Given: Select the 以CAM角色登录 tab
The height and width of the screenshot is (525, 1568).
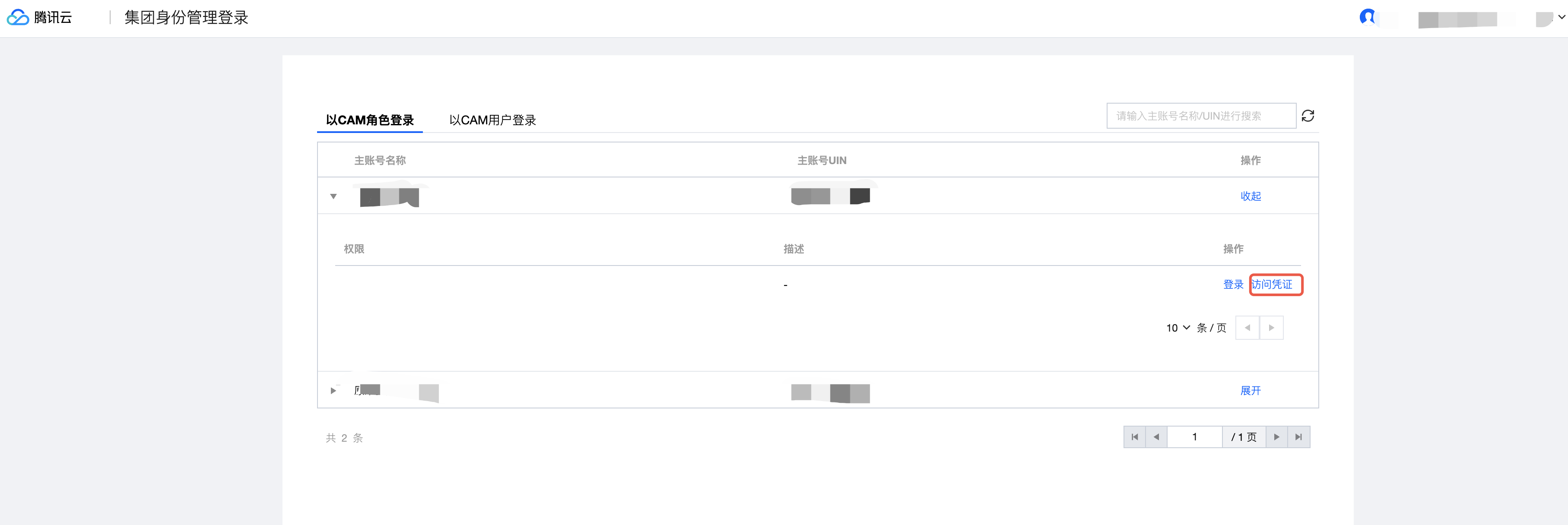Looking at the screenshot, I should [x=369, y=120].
